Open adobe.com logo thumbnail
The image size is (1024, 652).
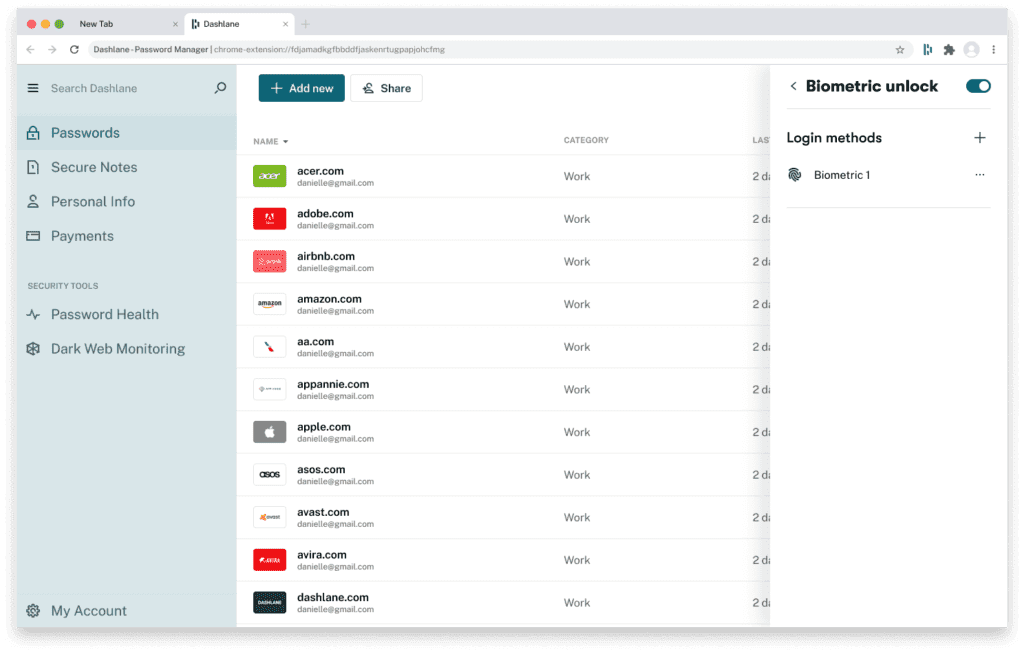pos(270,219)
